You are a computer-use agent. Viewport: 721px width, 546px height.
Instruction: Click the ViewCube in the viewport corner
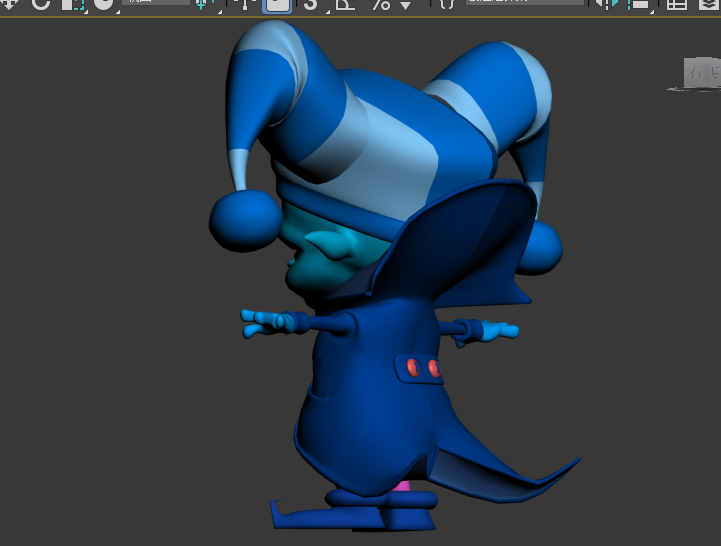[x=700, y=73]
